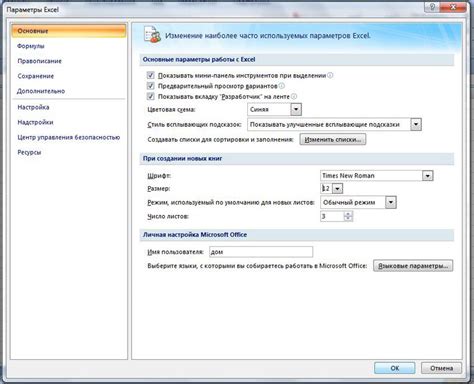
Task: Go to Дополнительно settings
Action: 41,91
